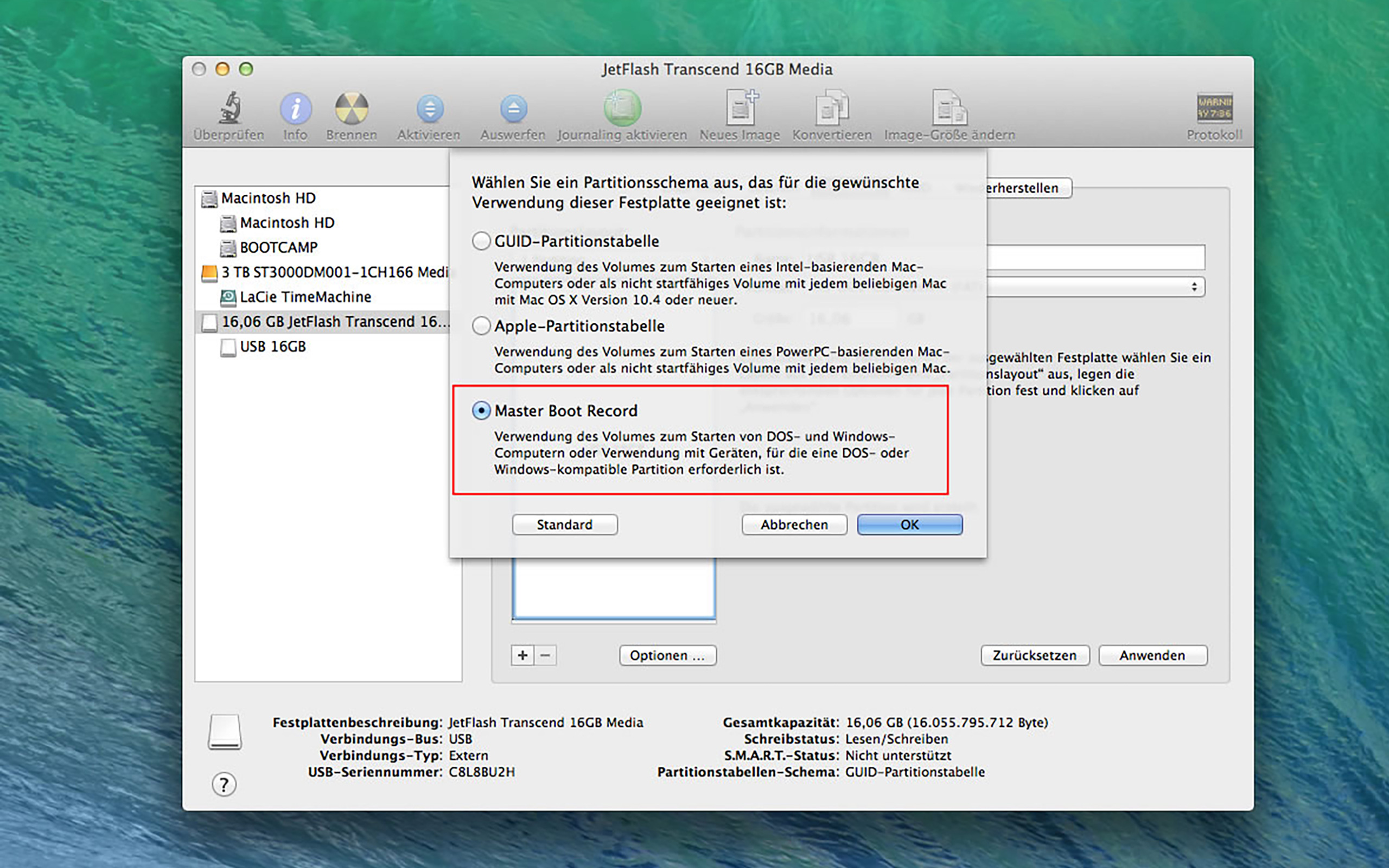Click the Brennen burn icon
This screenshot has width=1389, height=868.
[351, 108]
